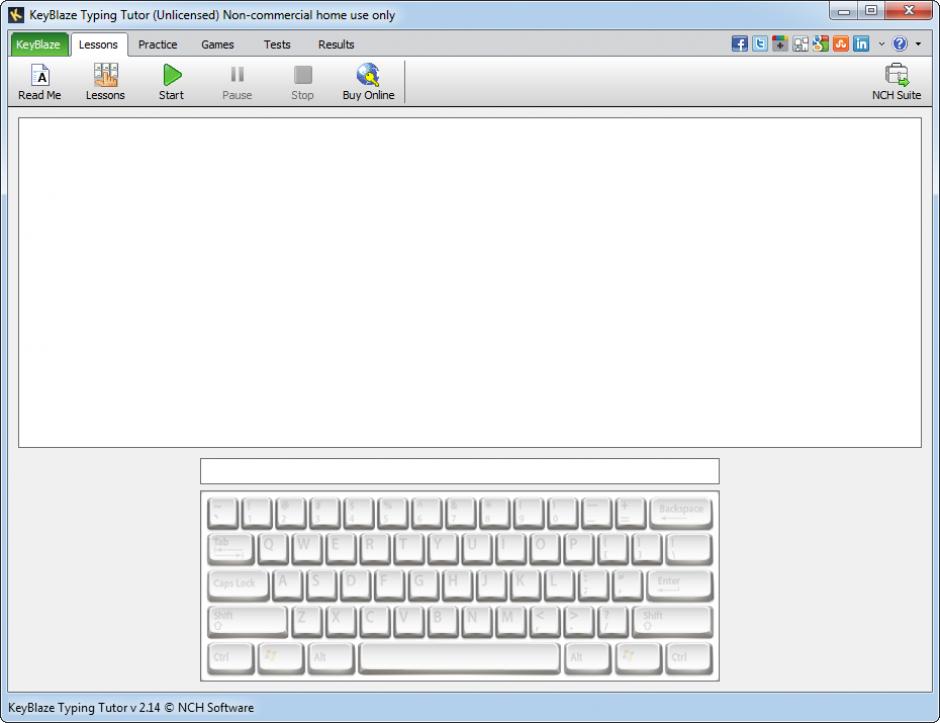
Task: Switch to the Practice tab
Action: click(158, 44)
